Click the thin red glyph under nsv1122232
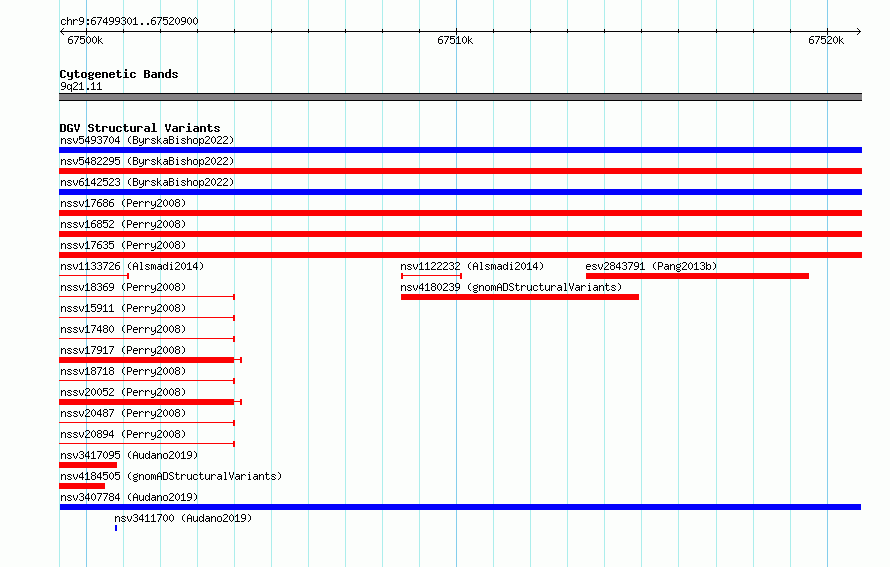The height and width of the screenshot is (567, 890). pos(431,276)
